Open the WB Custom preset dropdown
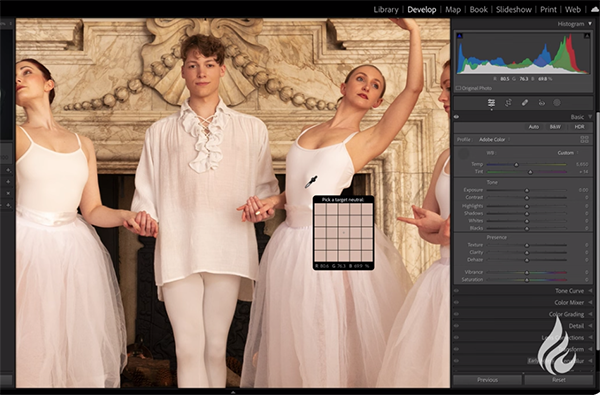The width and height of the screenshot is (600, 395). (568, 153)
